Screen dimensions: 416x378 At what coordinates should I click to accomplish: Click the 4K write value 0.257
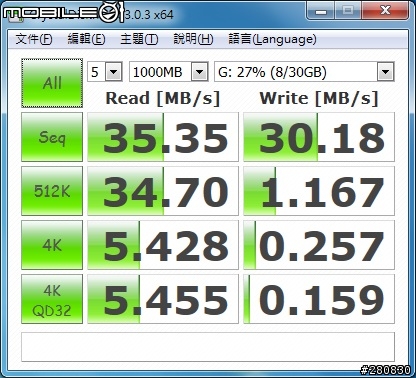click(x=319, y=245)
